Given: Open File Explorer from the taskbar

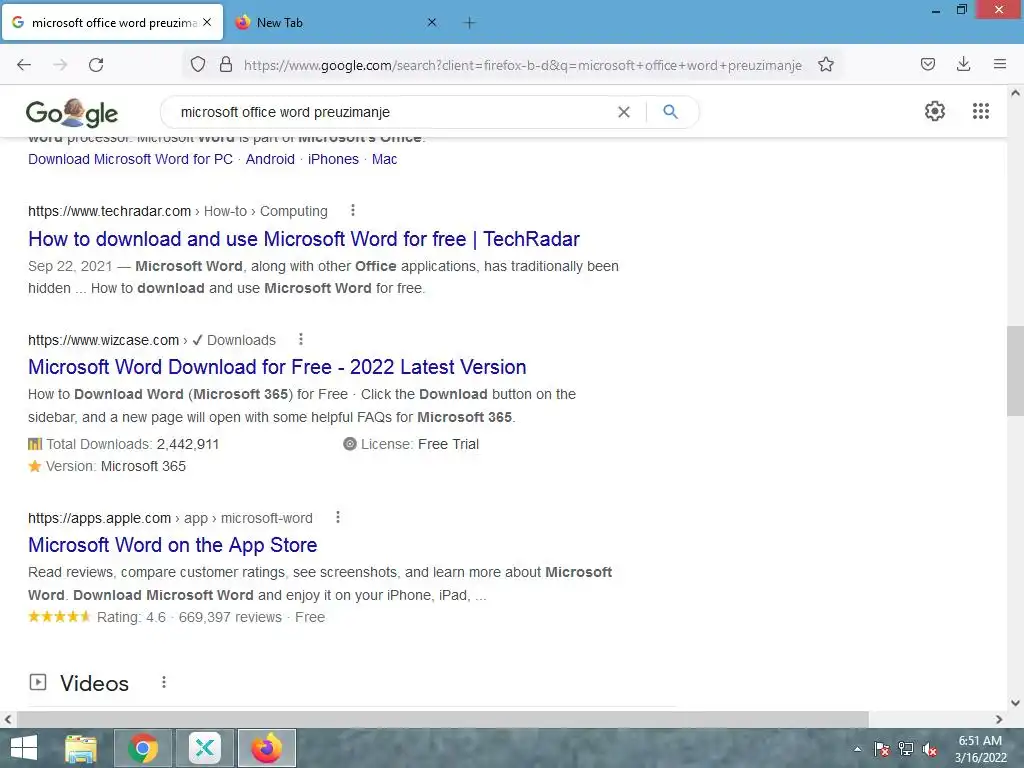Looking at the screenshot, I should coord(81,748).
